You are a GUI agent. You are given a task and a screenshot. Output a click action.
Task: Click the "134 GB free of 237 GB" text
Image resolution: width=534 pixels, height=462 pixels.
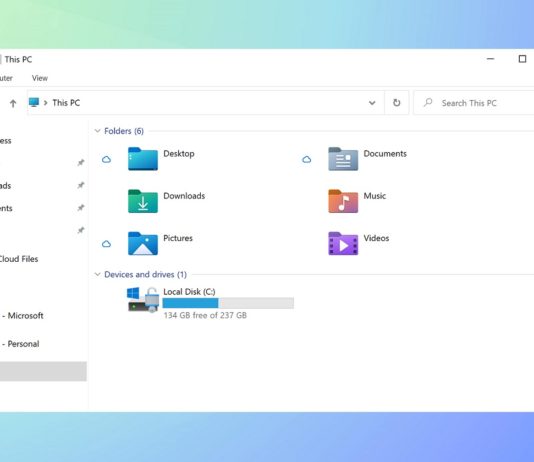[x=205, y=315]
